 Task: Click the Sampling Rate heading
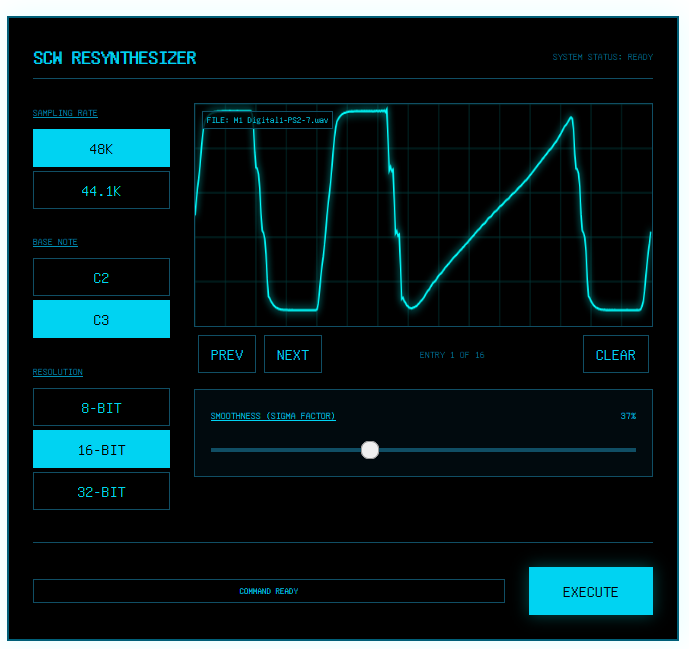[x=65, y=113]
